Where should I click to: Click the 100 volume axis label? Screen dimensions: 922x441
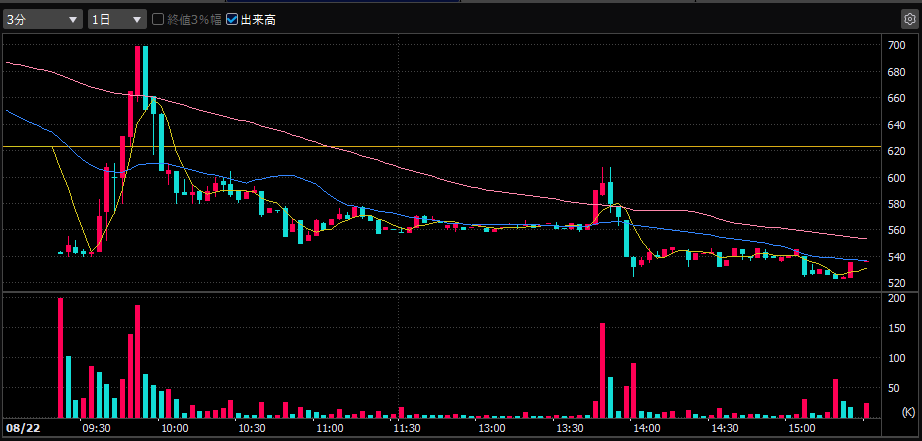click(x=896, y=358)
